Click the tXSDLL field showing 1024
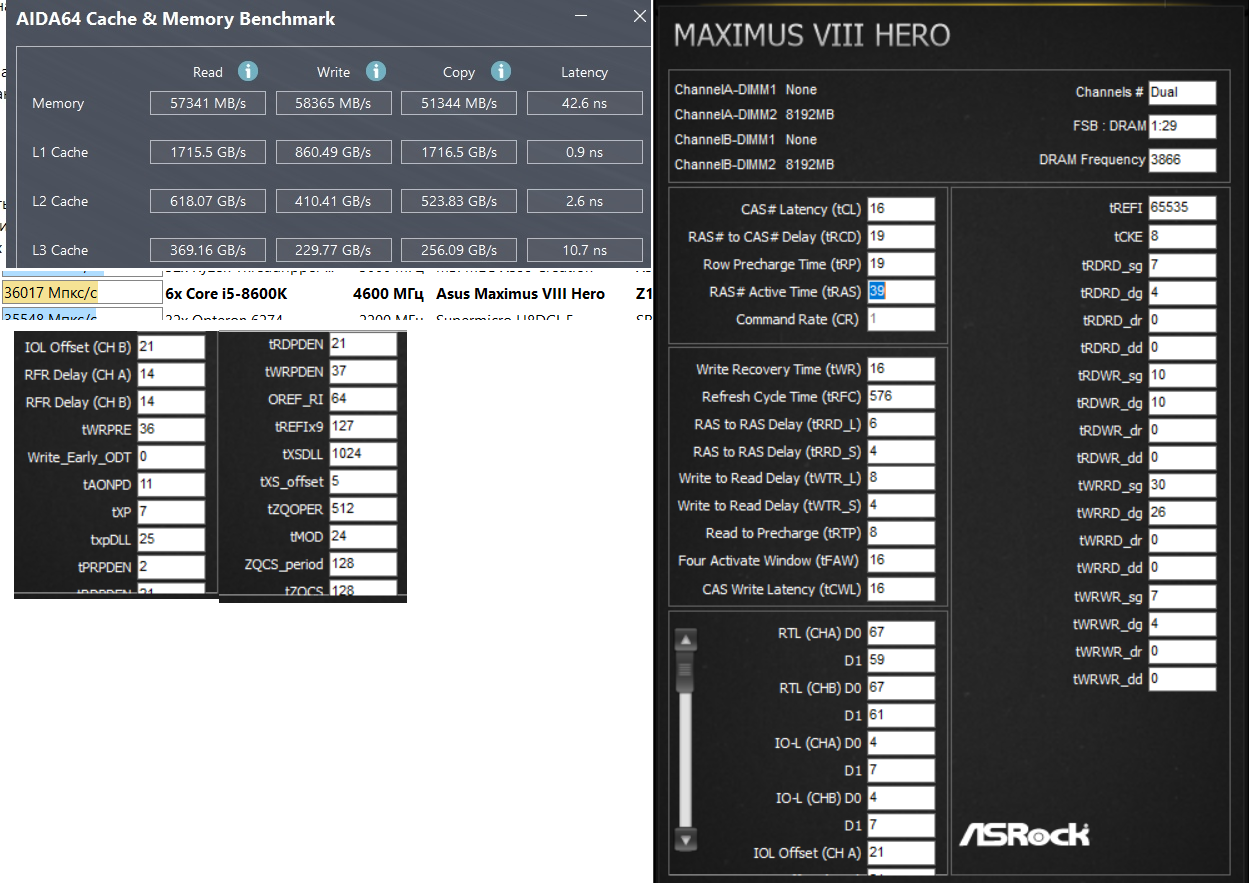The image size is (1249, 887). point(363,454)
